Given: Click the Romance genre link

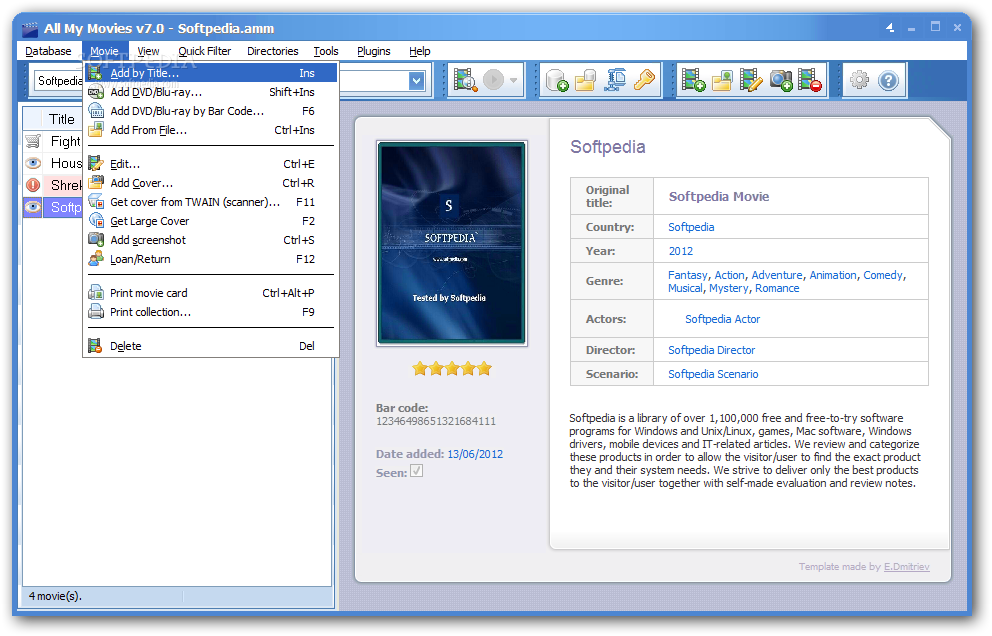Looking at the screenshot, I should [777, 289].
